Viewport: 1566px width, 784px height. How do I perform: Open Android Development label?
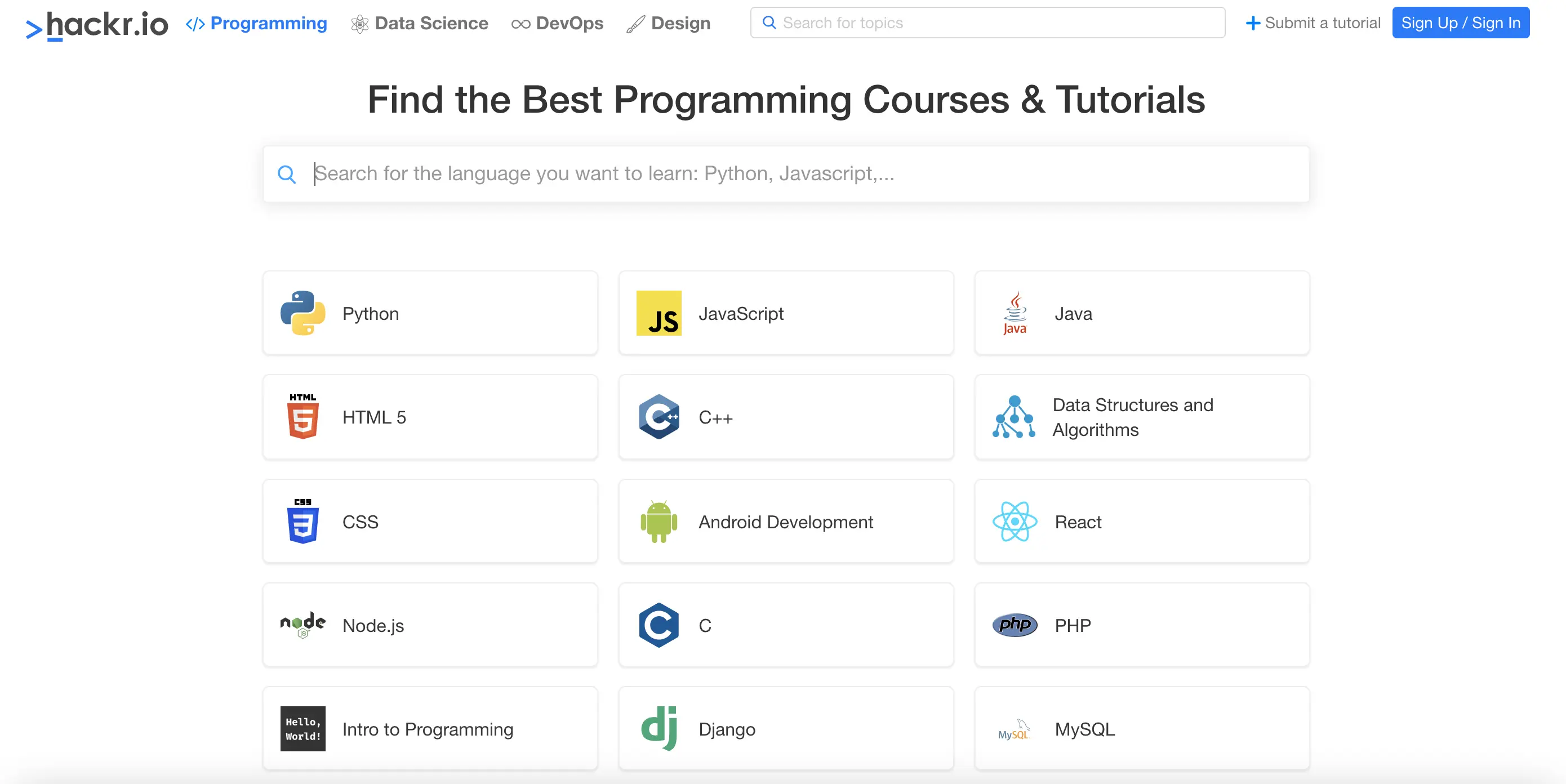[x=785, y=522]
